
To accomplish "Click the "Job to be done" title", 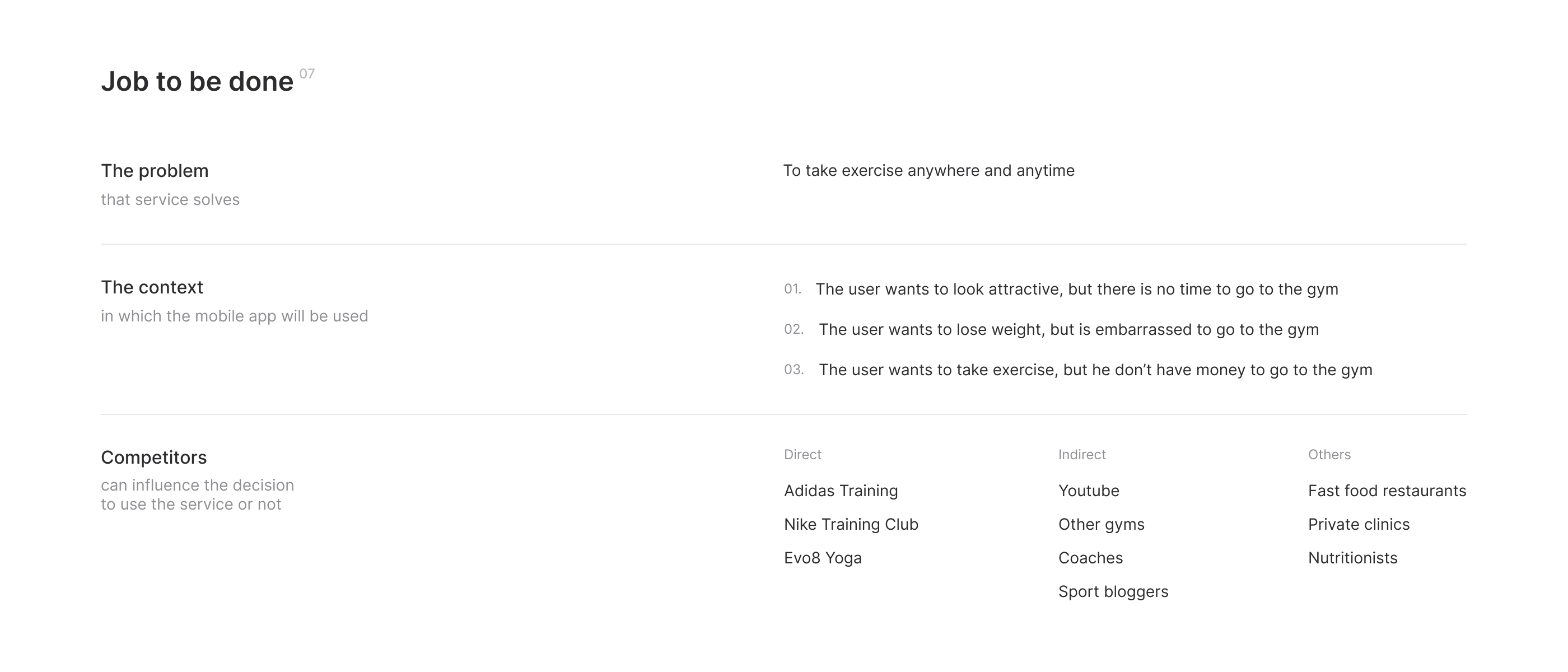I will coord(197,82).
